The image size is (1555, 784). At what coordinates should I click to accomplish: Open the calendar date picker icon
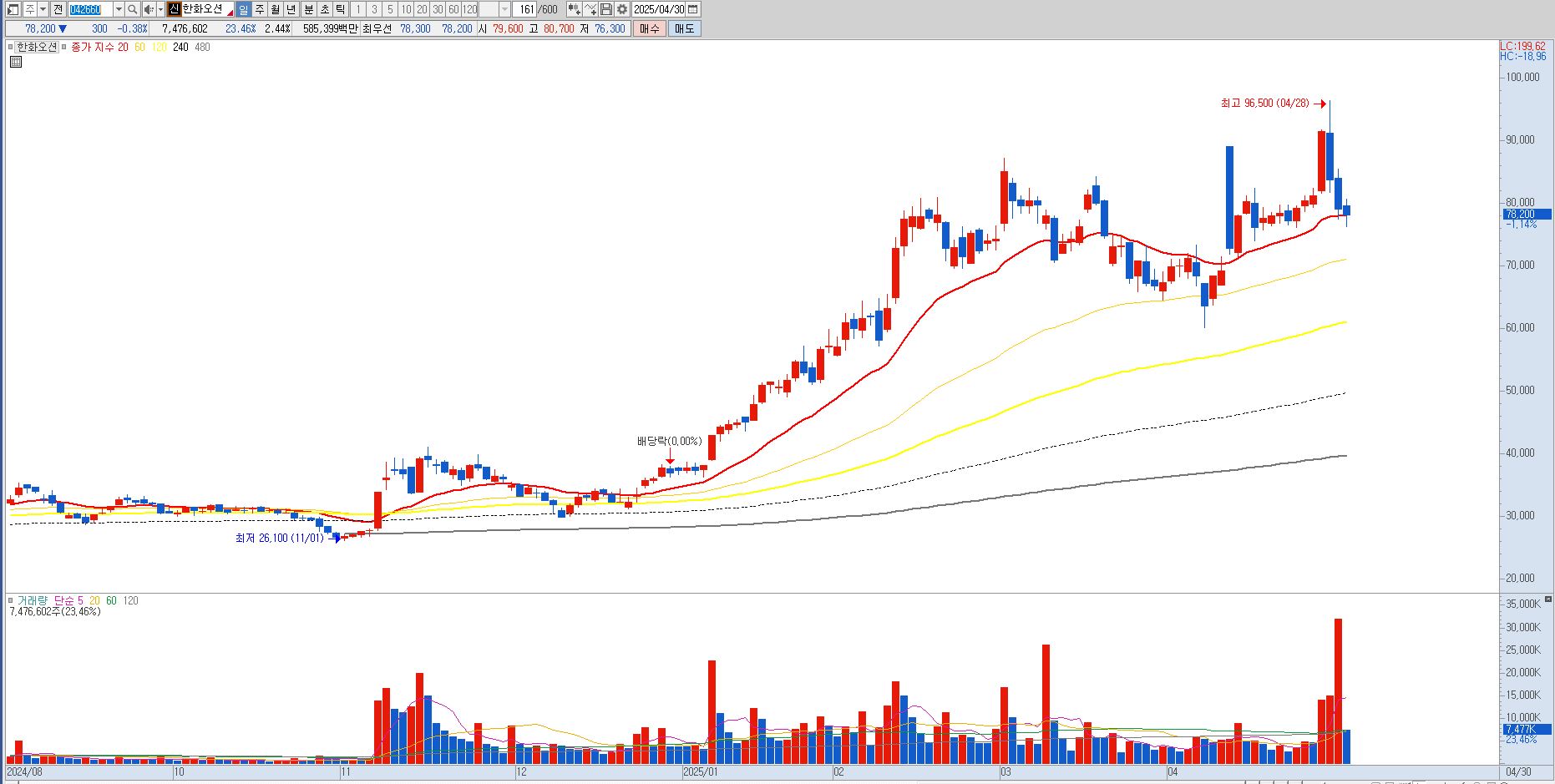693,9
